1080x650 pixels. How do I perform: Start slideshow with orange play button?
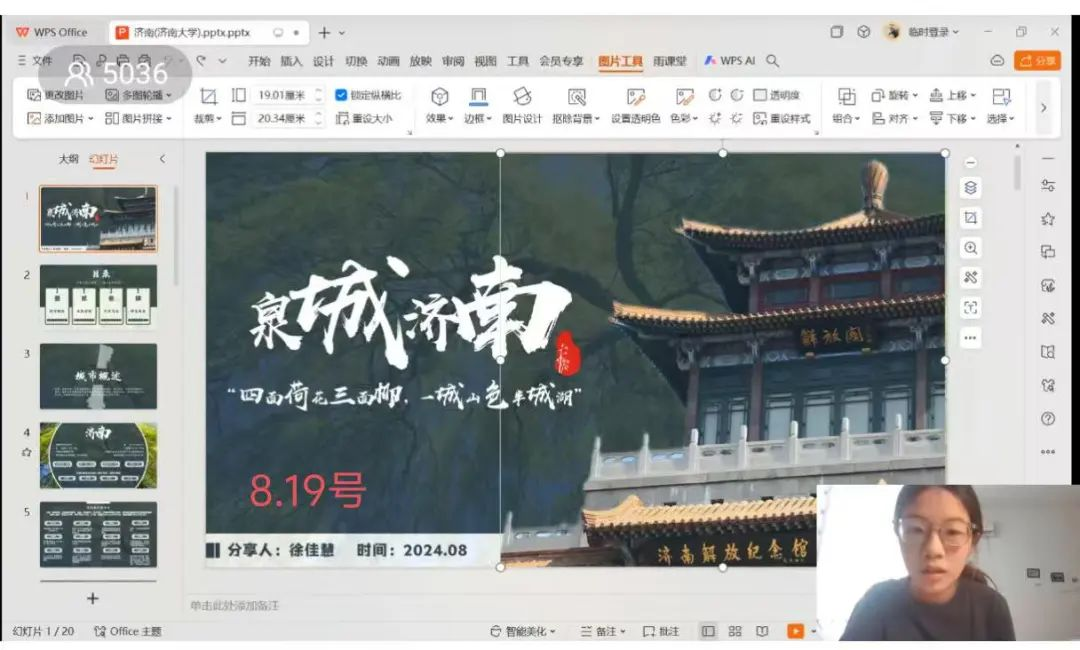pyautogui.click(x=795, y=631)
